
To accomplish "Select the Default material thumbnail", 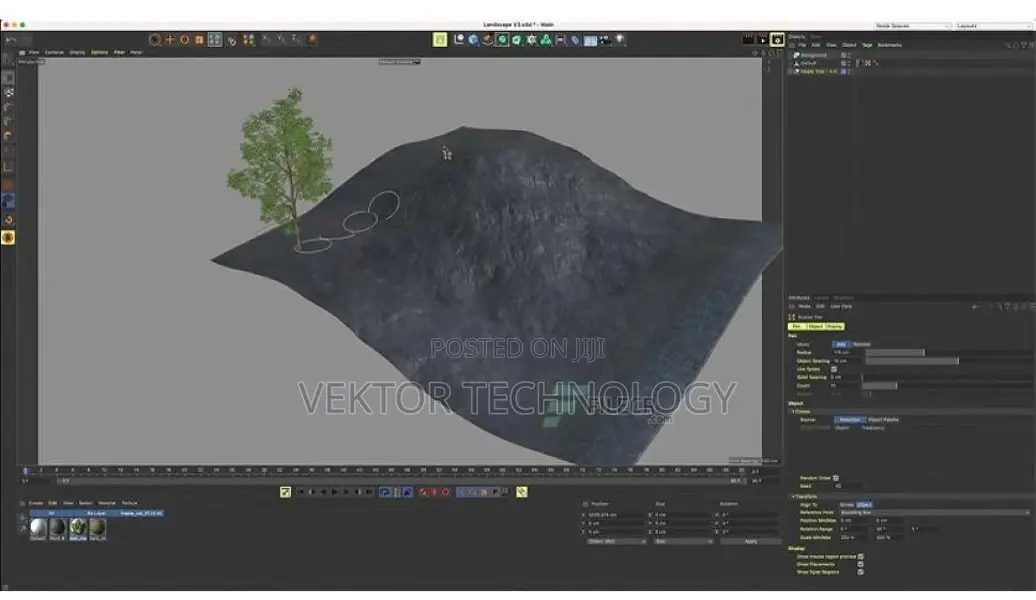I will pyautogui.click(x=38, y=527).
